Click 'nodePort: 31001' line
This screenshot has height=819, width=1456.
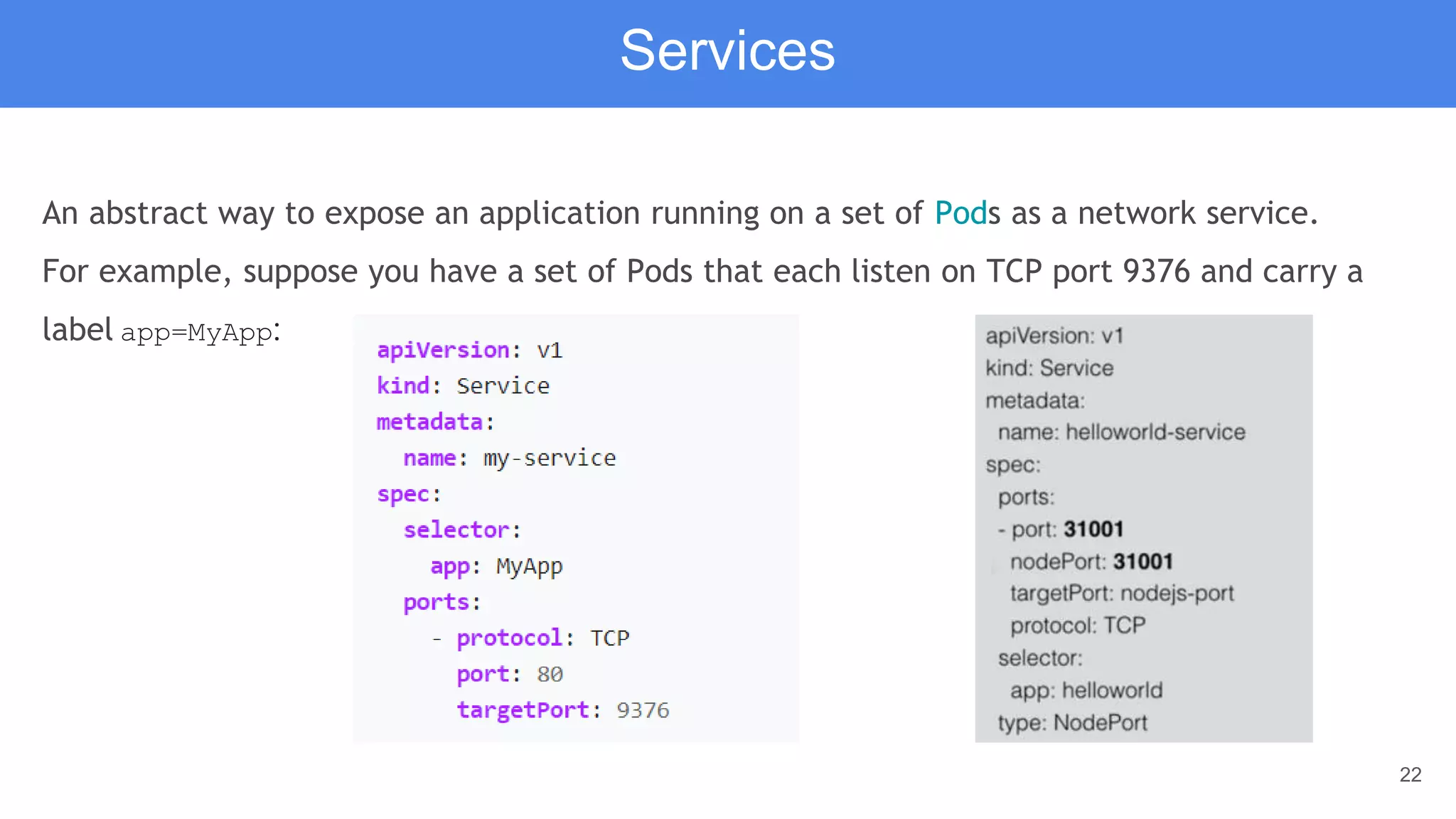click(x=1091, y=562)
